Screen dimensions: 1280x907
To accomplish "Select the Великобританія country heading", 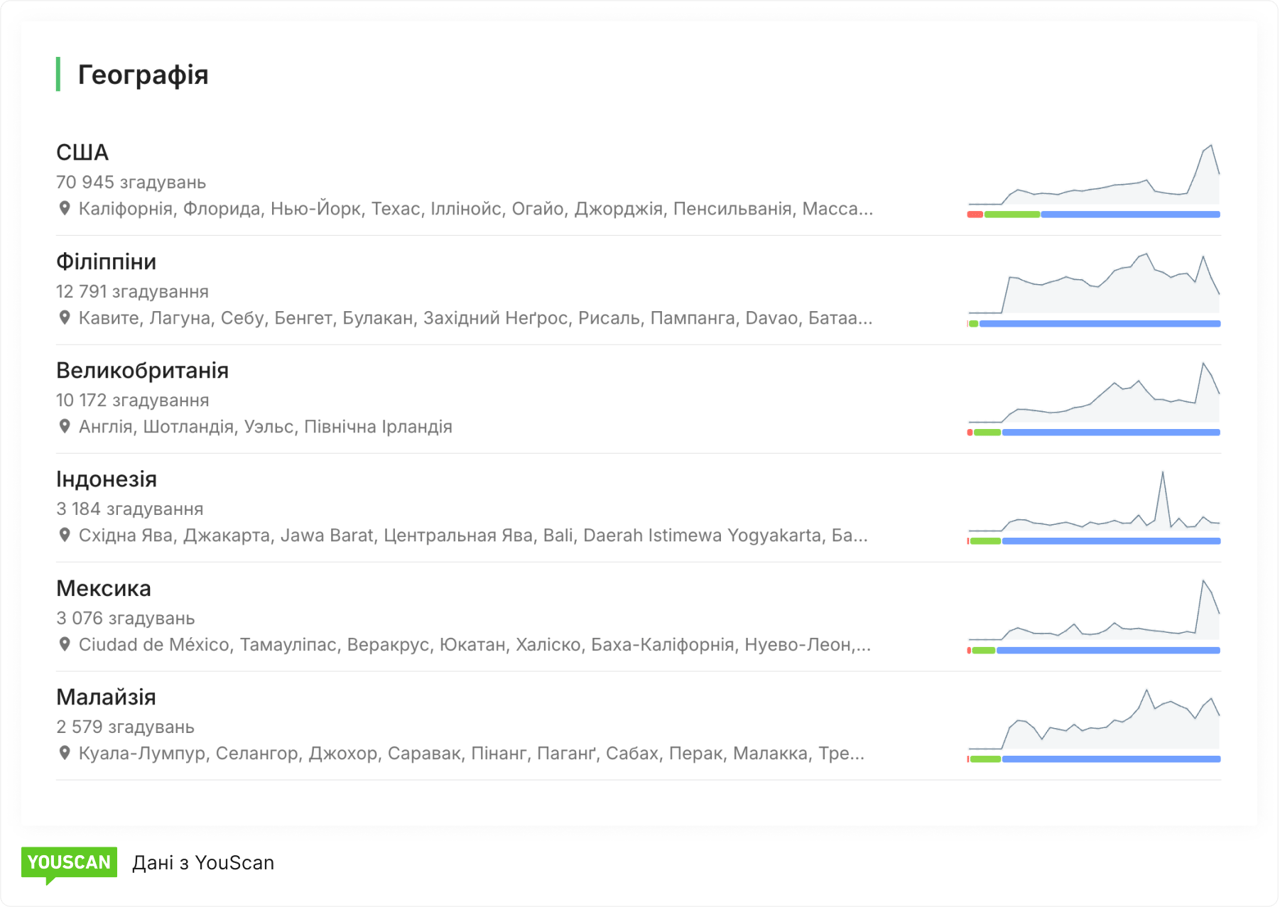I will 142,371.
